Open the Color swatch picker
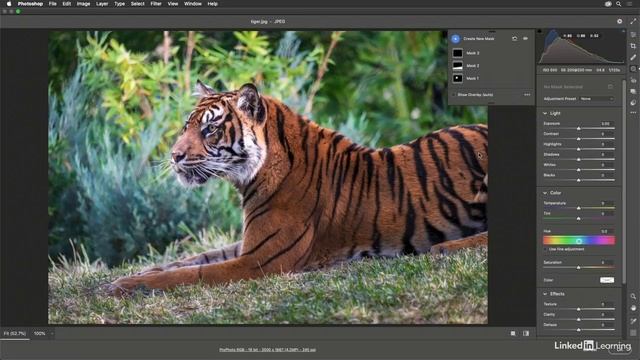The width and height of the screenshot is (640, 360). (607, 280)
